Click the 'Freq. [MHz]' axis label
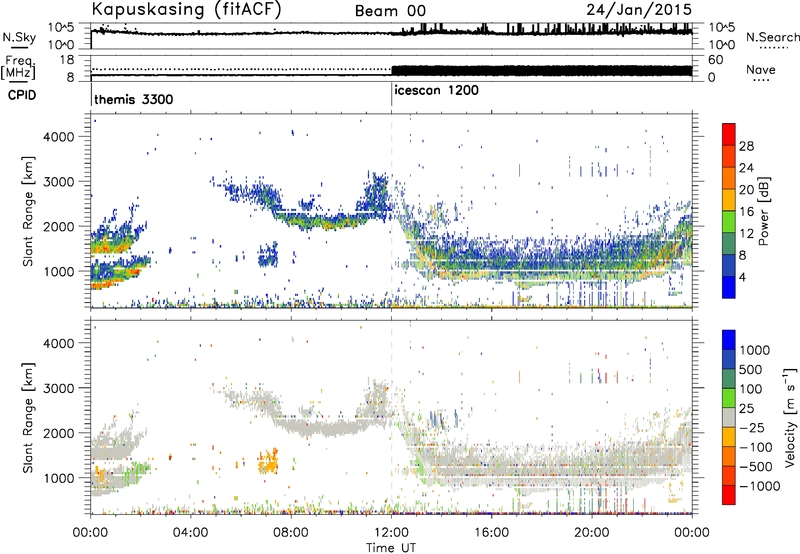Screen dimensions: 800x554 pos(19,68)
